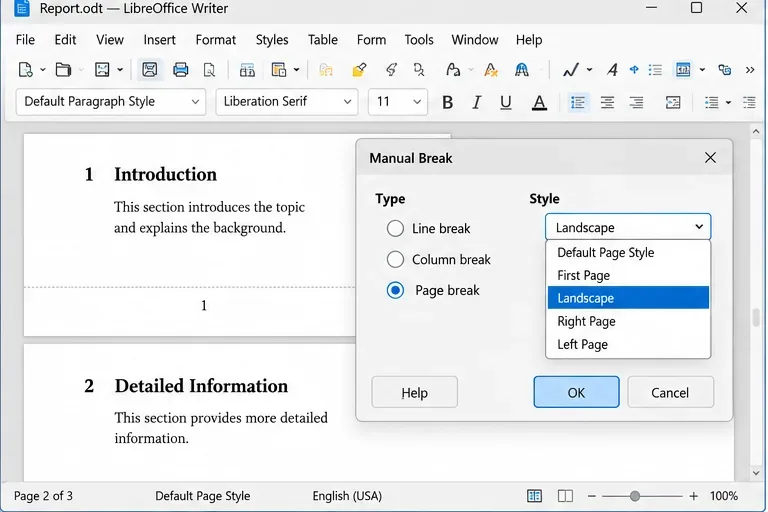
Task: Expand the arrow beside the unordered list icon
Action: [728, 102]
